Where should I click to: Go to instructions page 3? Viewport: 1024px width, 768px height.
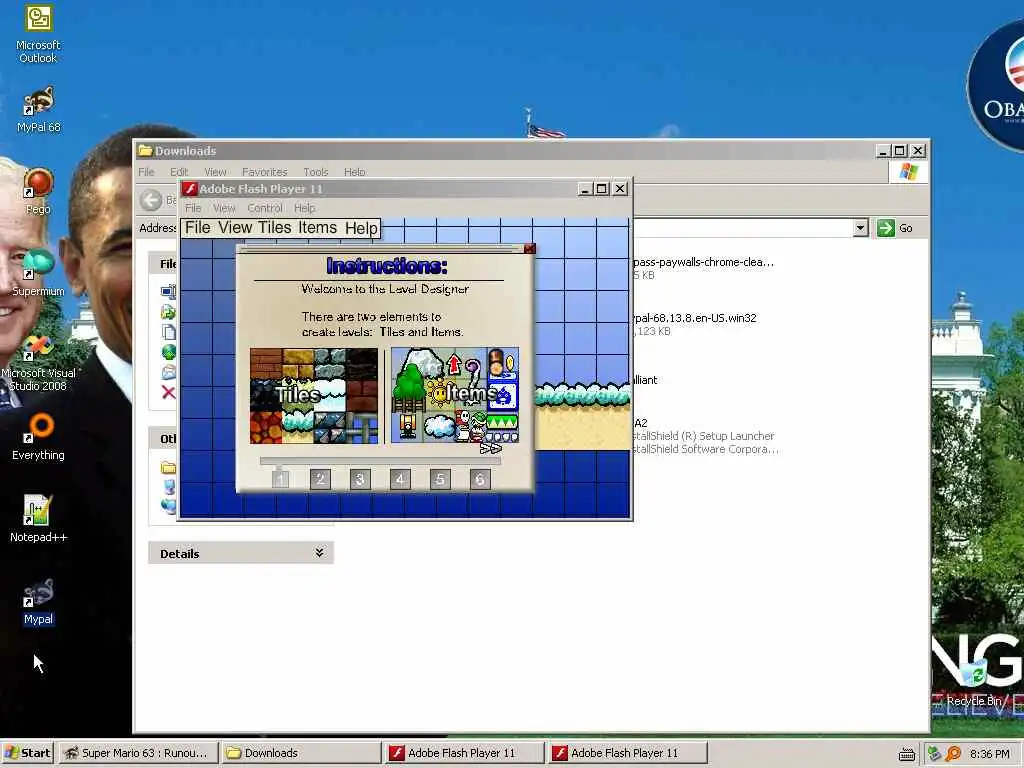(360, 479)
